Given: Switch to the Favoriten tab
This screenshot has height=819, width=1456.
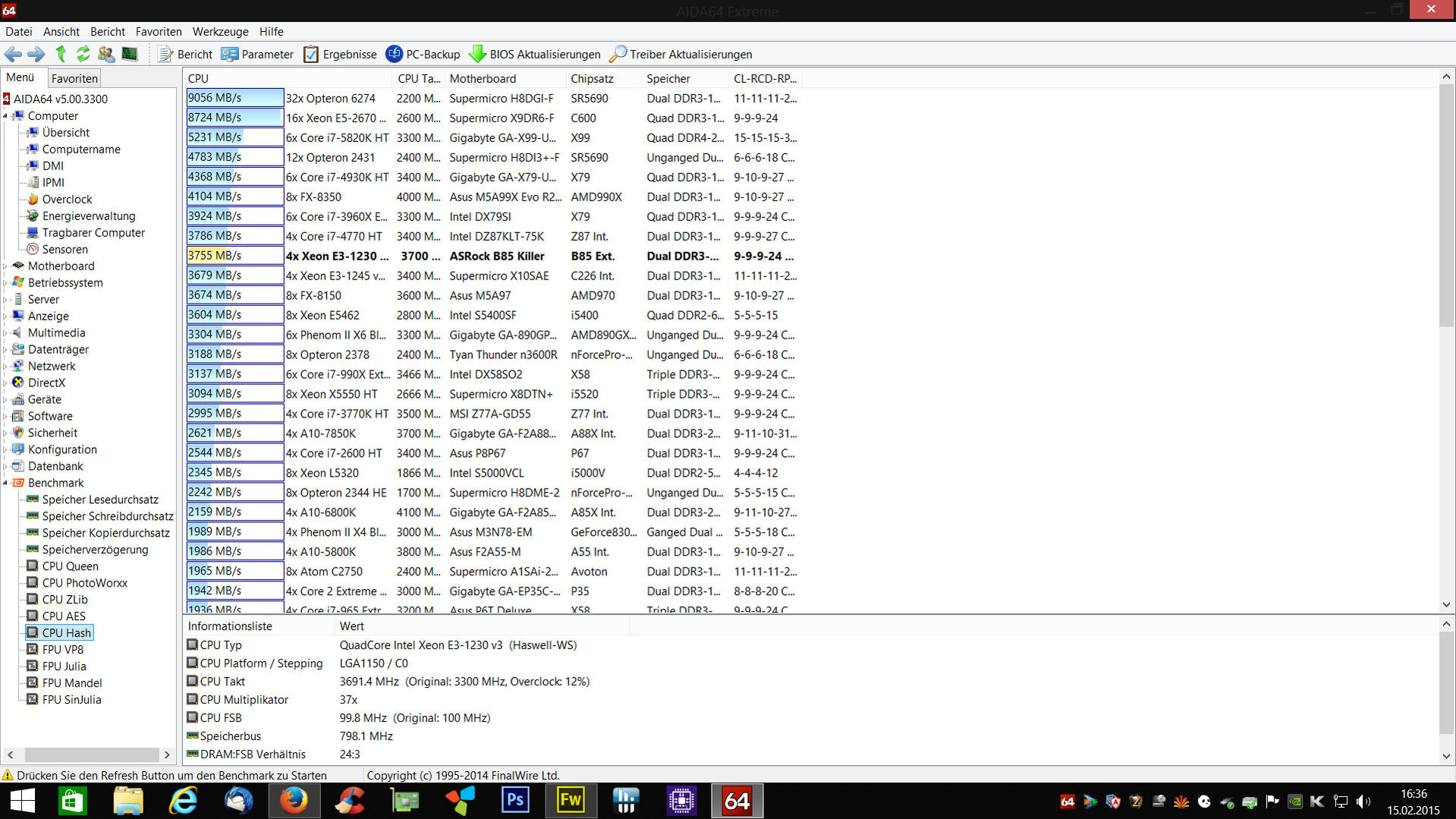Looking at the screenshot, I should click(x=74, y=78).
